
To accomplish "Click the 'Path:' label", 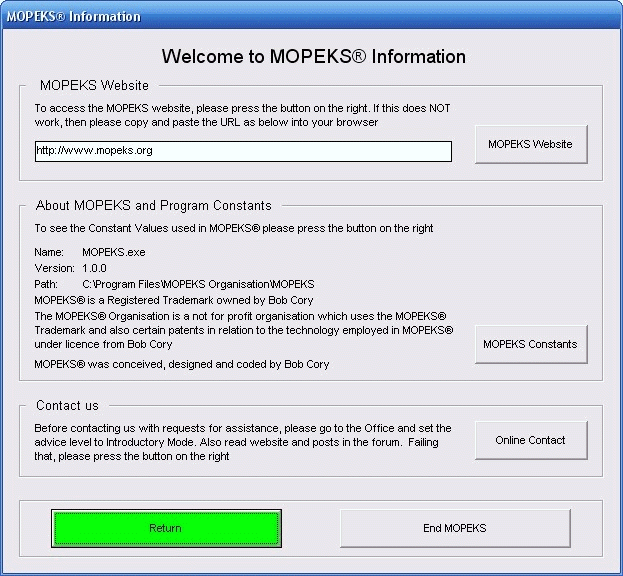I will 46,284.
